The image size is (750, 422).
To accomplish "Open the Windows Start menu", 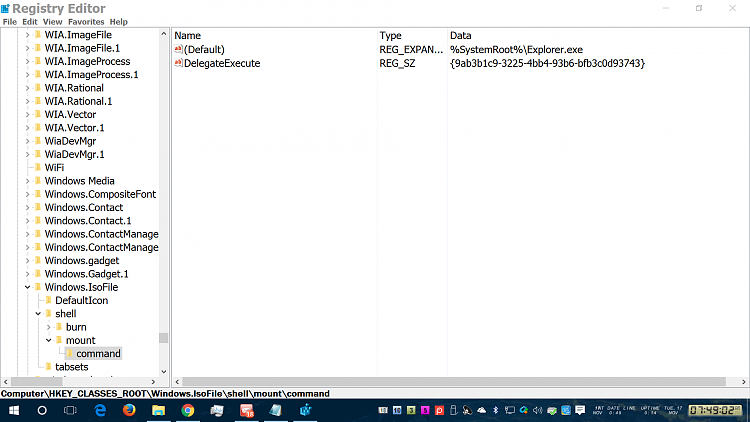I will (14, 411).
